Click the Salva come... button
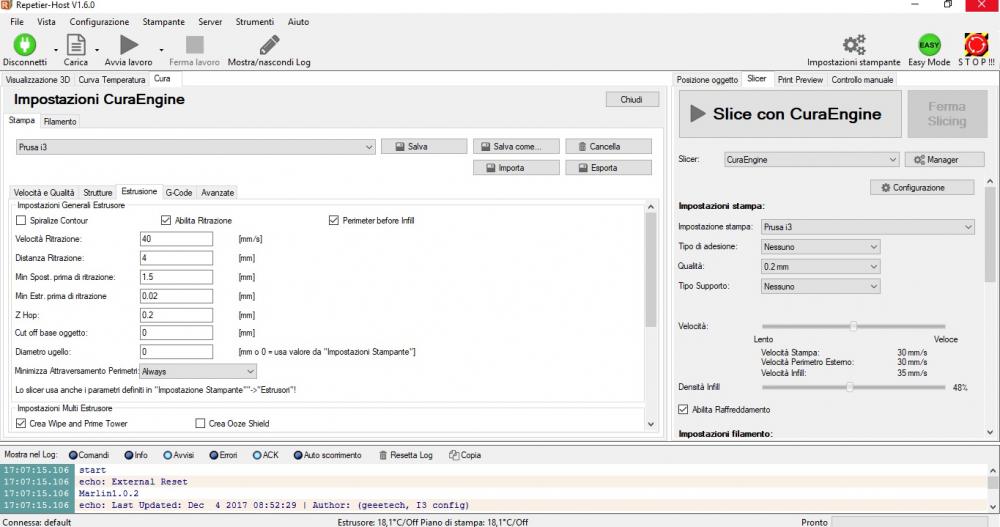Image resolution: width=1000 pixels, height=527 pixels. click(x=515, y=147)
